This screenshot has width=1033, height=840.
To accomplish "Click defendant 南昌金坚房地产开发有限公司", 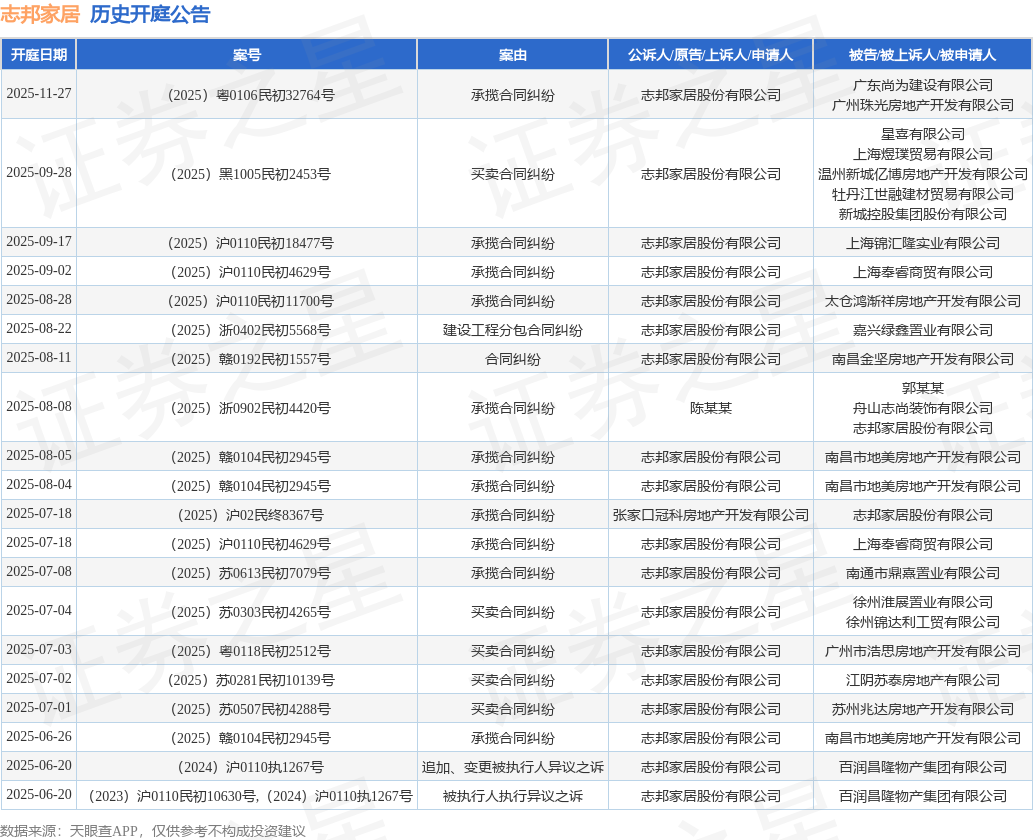I will coord(923,360).
